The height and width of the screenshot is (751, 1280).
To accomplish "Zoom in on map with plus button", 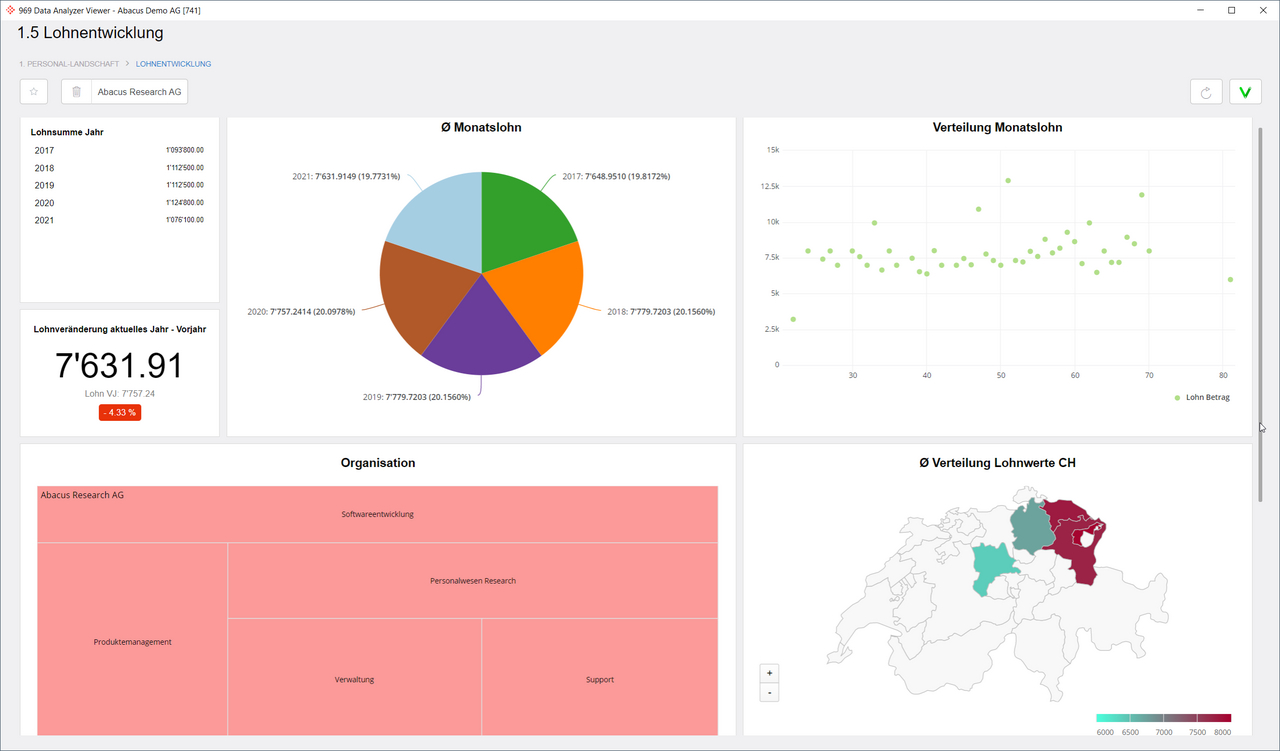I will pos(769,673).
